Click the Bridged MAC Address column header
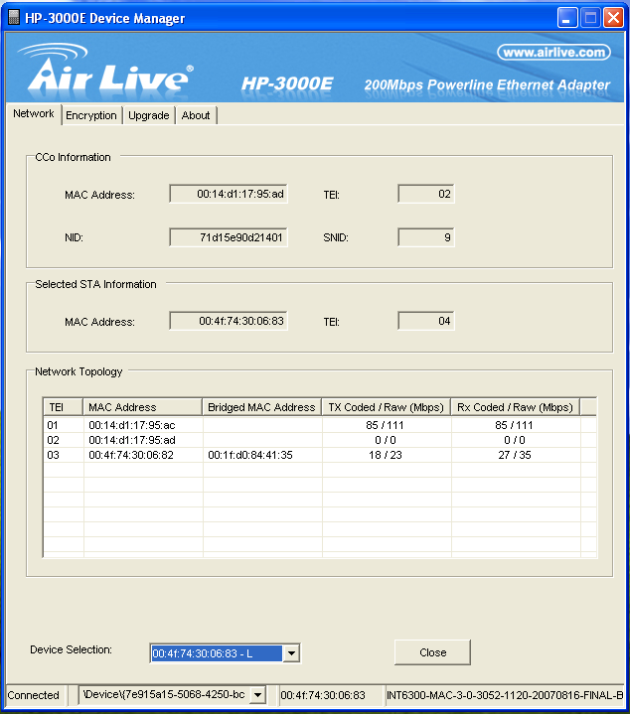Image resolution: width=630 pixels, height=714 pixels. (262, 407)
